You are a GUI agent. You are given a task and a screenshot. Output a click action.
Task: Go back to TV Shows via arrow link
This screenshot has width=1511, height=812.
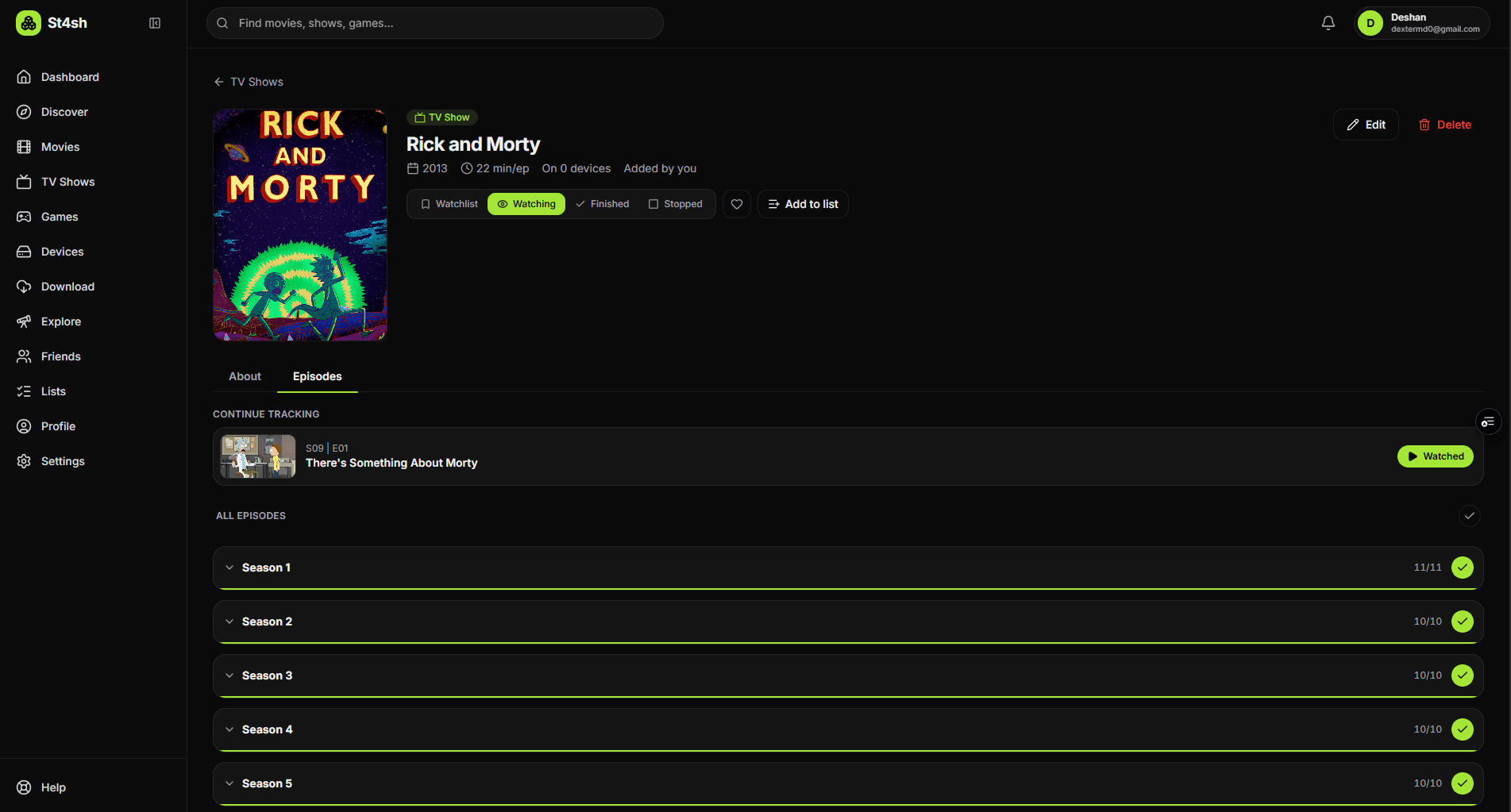pyautogui.click(x=249, y=82)
